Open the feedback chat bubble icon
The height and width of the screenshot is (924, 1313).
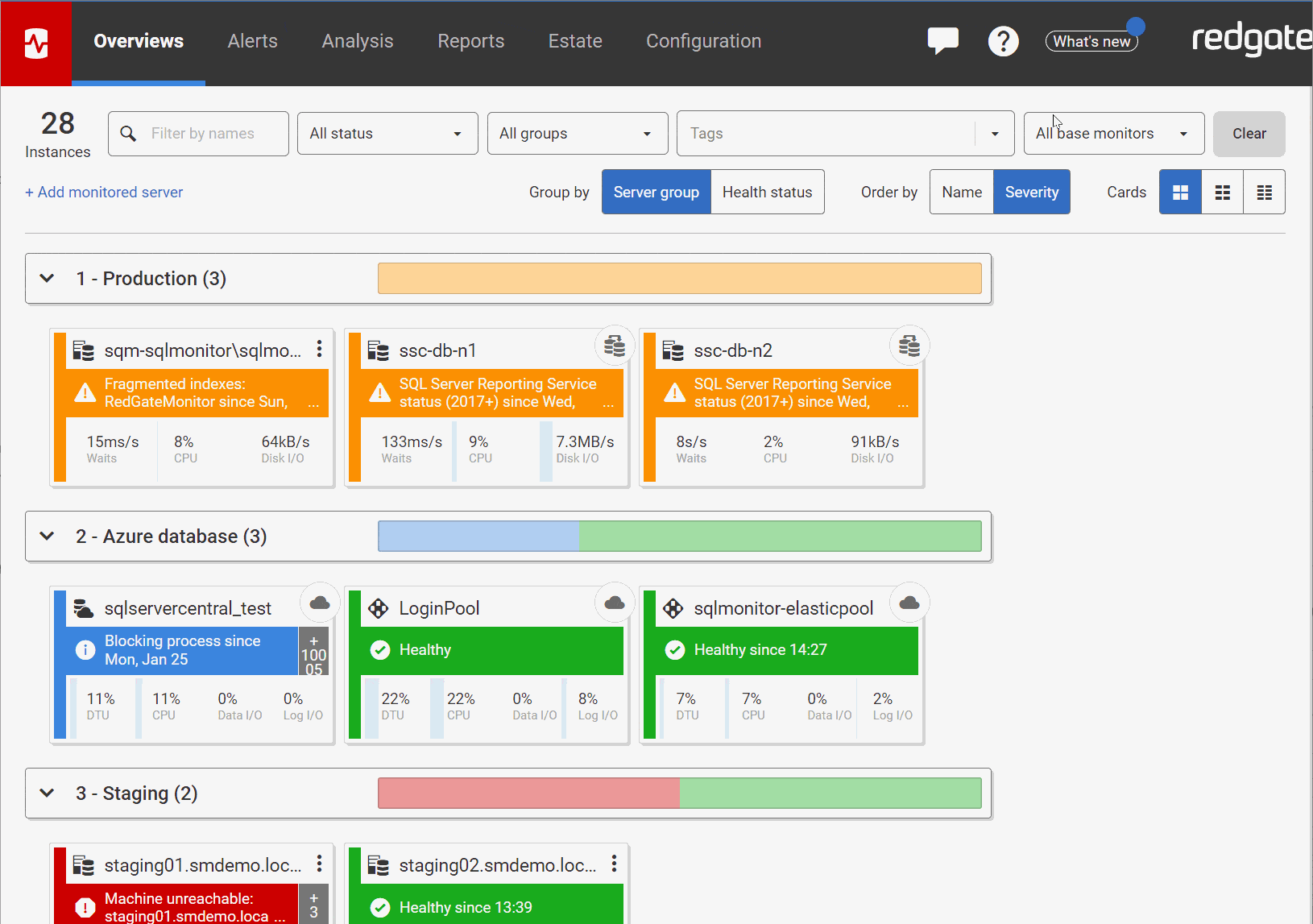(942, 40)
